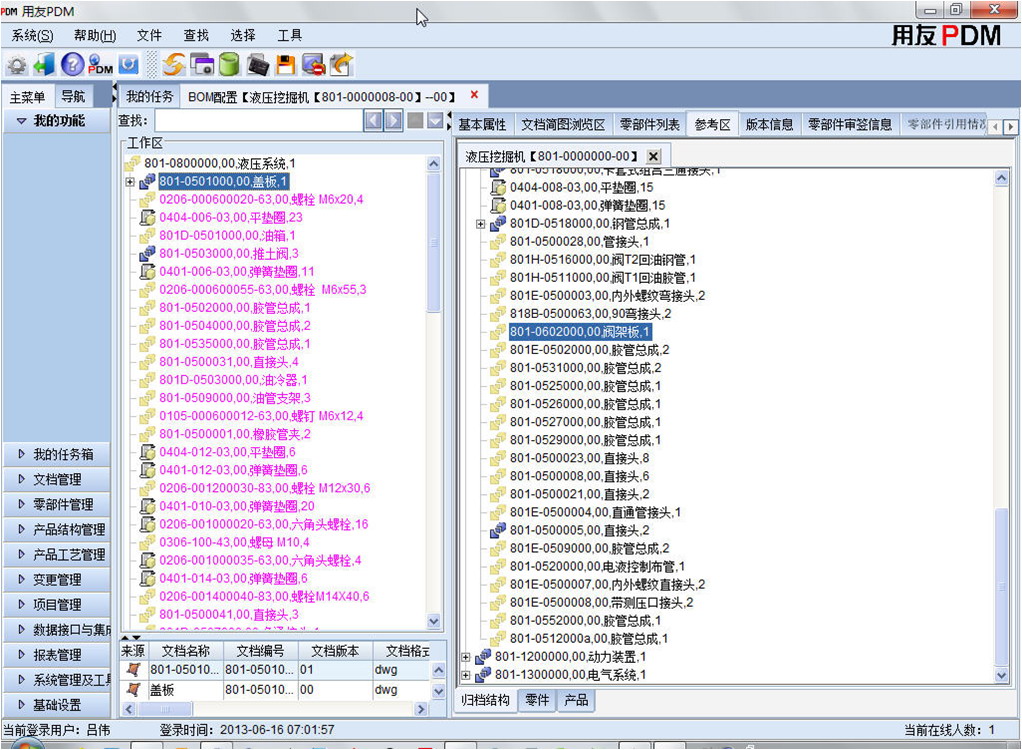
Task: Save using the orange floppy disk icon
Action: [286, 64]
